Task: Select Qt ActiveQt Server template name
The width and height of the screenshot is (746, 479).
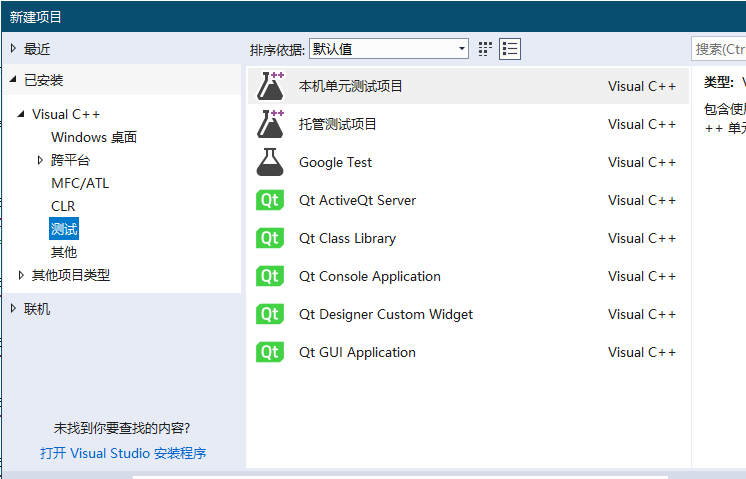Action: click(357, 200)
